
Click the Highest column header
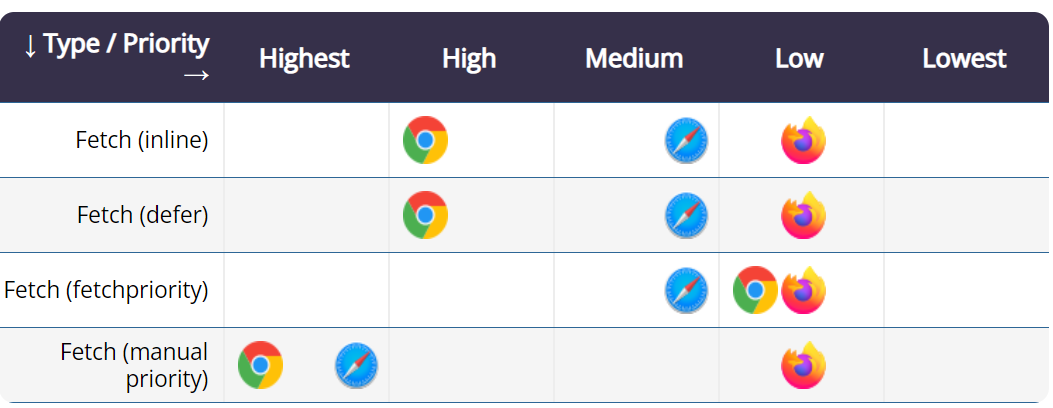click(x=304, y=58)
